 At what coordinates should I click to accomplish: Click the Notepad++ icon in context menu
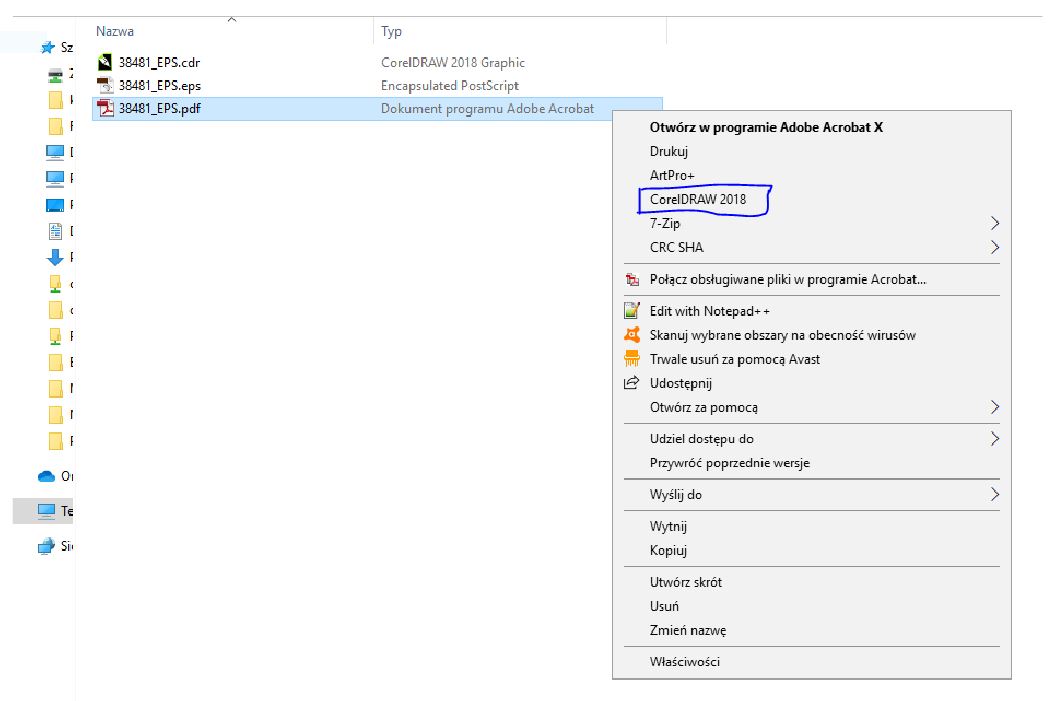[x=632, y=311]
